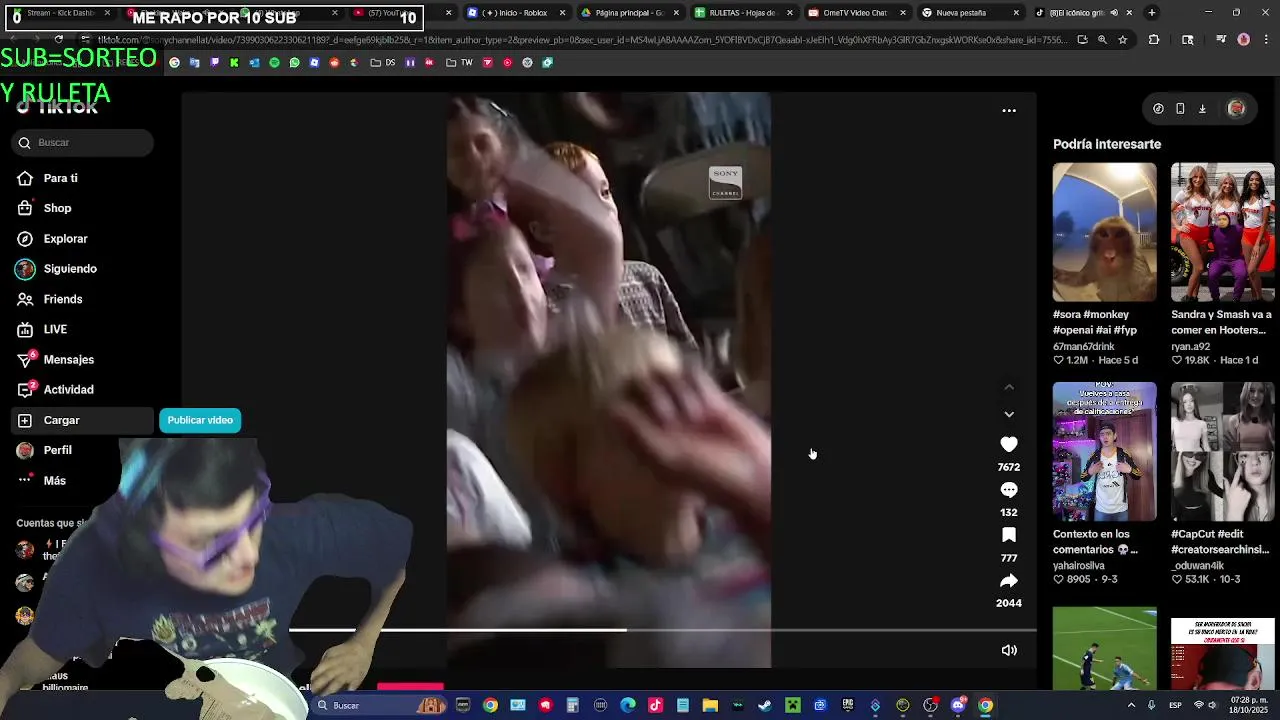1280x720 pixels.
Task: Open the Siguiendo feed
Action: 70,269
